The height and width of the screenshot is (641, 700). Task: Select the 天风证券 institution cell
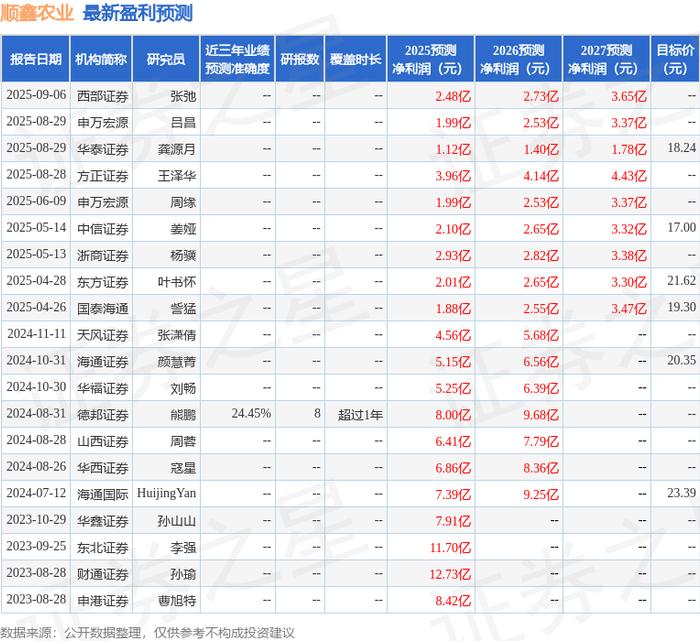103,335
